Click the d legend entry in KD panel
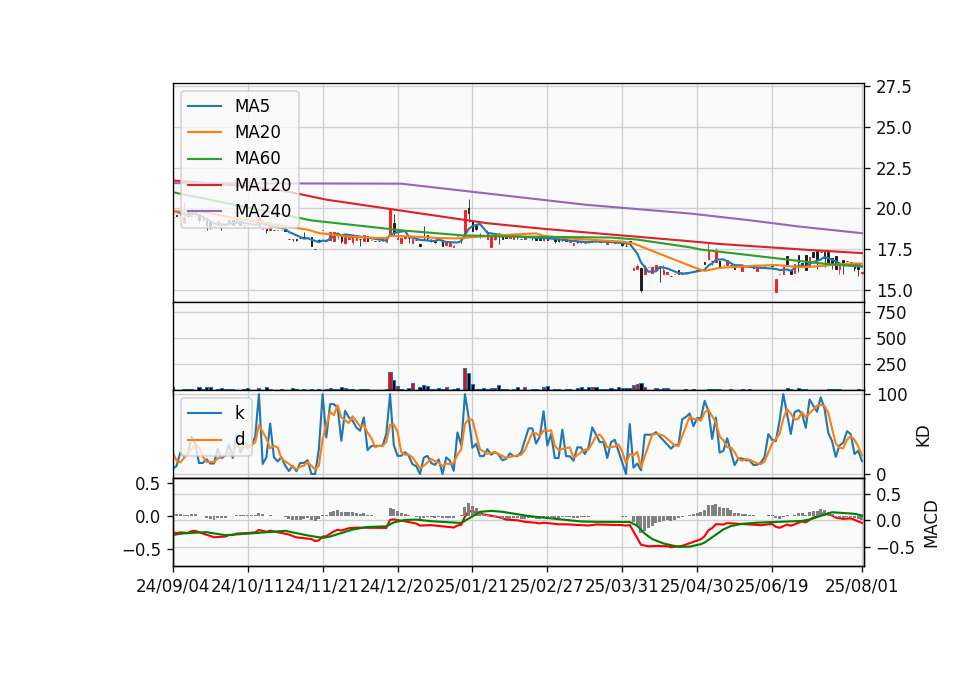 click(x=239, y=438)
